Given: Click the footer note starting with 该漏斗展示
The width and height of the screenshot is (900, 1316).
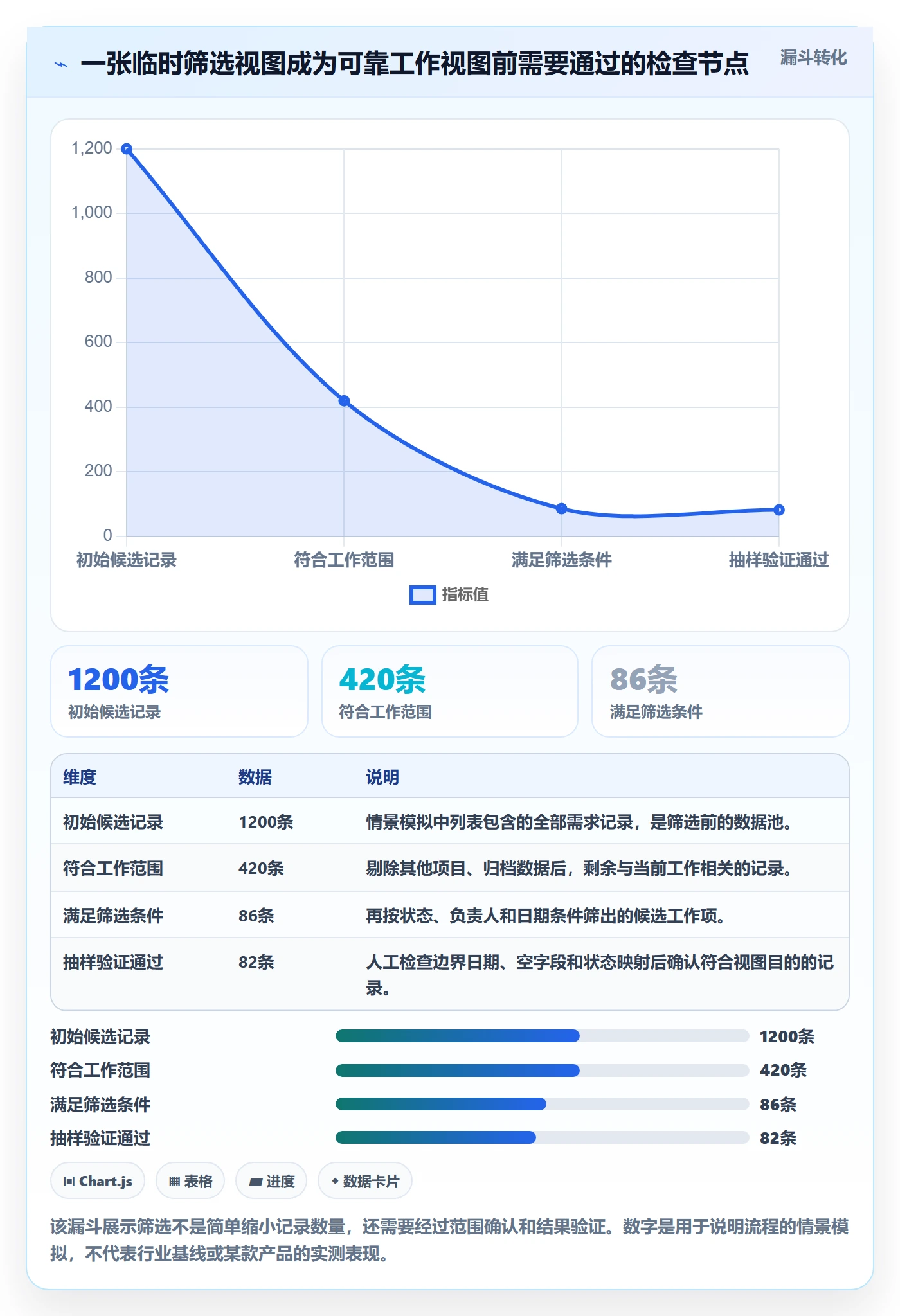Looking at the screenshot, I should [x=449, y=1240].
